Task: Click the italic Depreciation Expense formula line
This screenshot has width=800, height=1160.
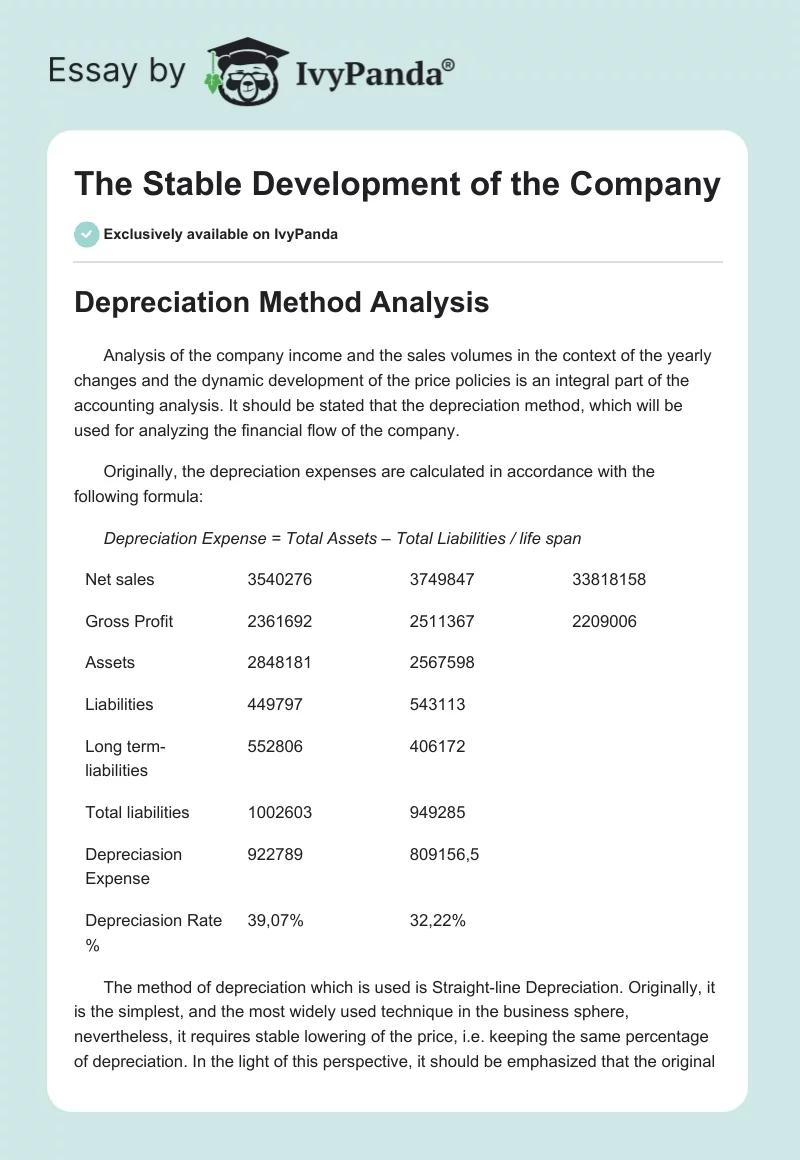Action: [x=342, y=538]
